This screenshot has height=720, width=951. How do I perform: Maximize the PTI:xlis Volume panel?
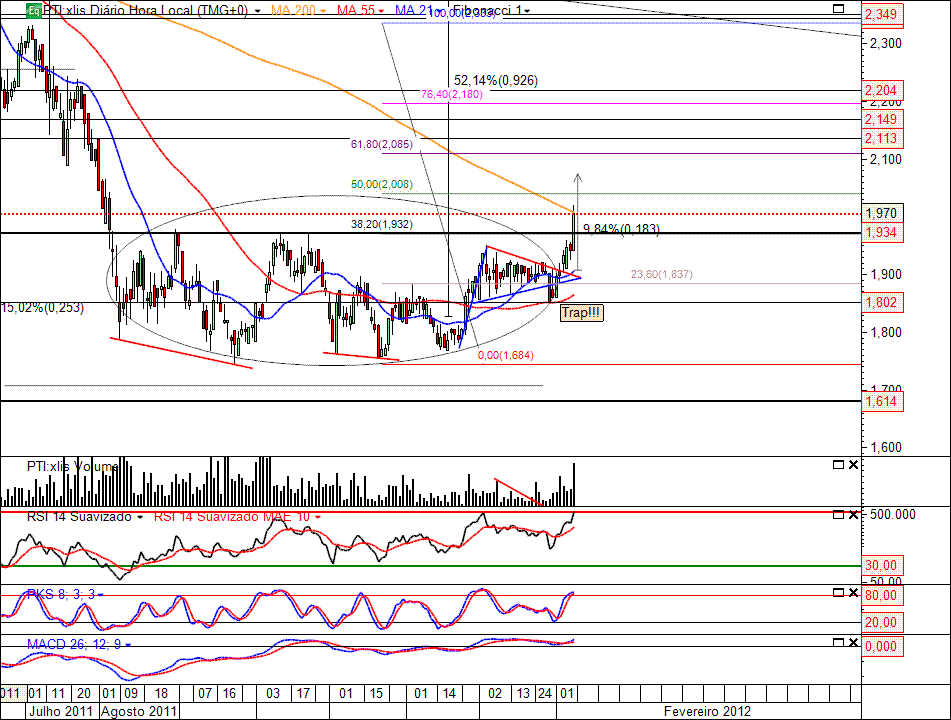[x=838, y=465]
